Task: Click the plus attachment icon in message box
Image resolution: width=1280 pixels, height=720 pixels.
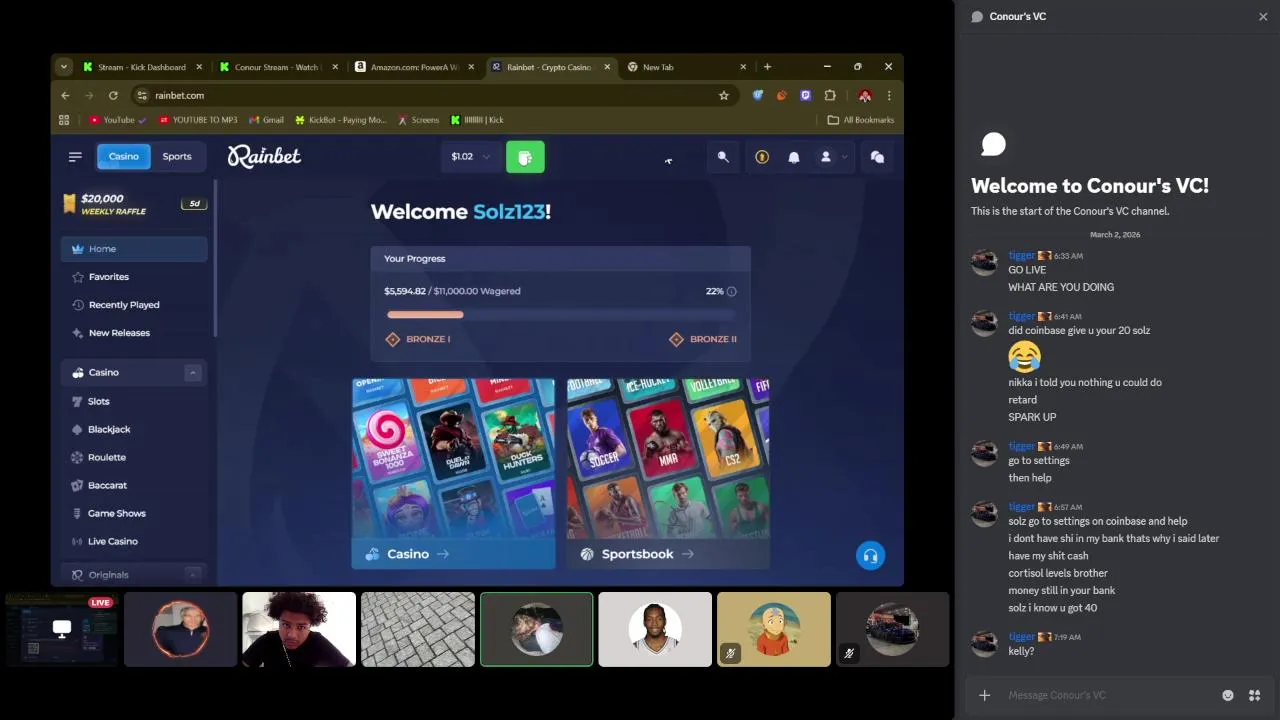Action: tap(985, 695)
